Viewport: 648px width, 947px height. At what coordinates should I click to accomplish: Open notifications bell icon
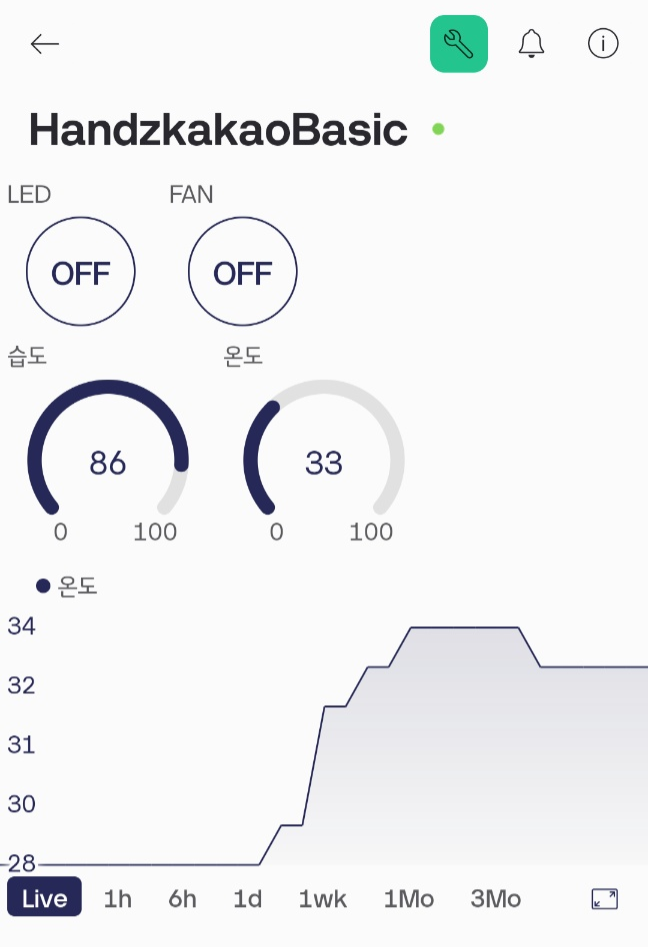pos(531,44)
